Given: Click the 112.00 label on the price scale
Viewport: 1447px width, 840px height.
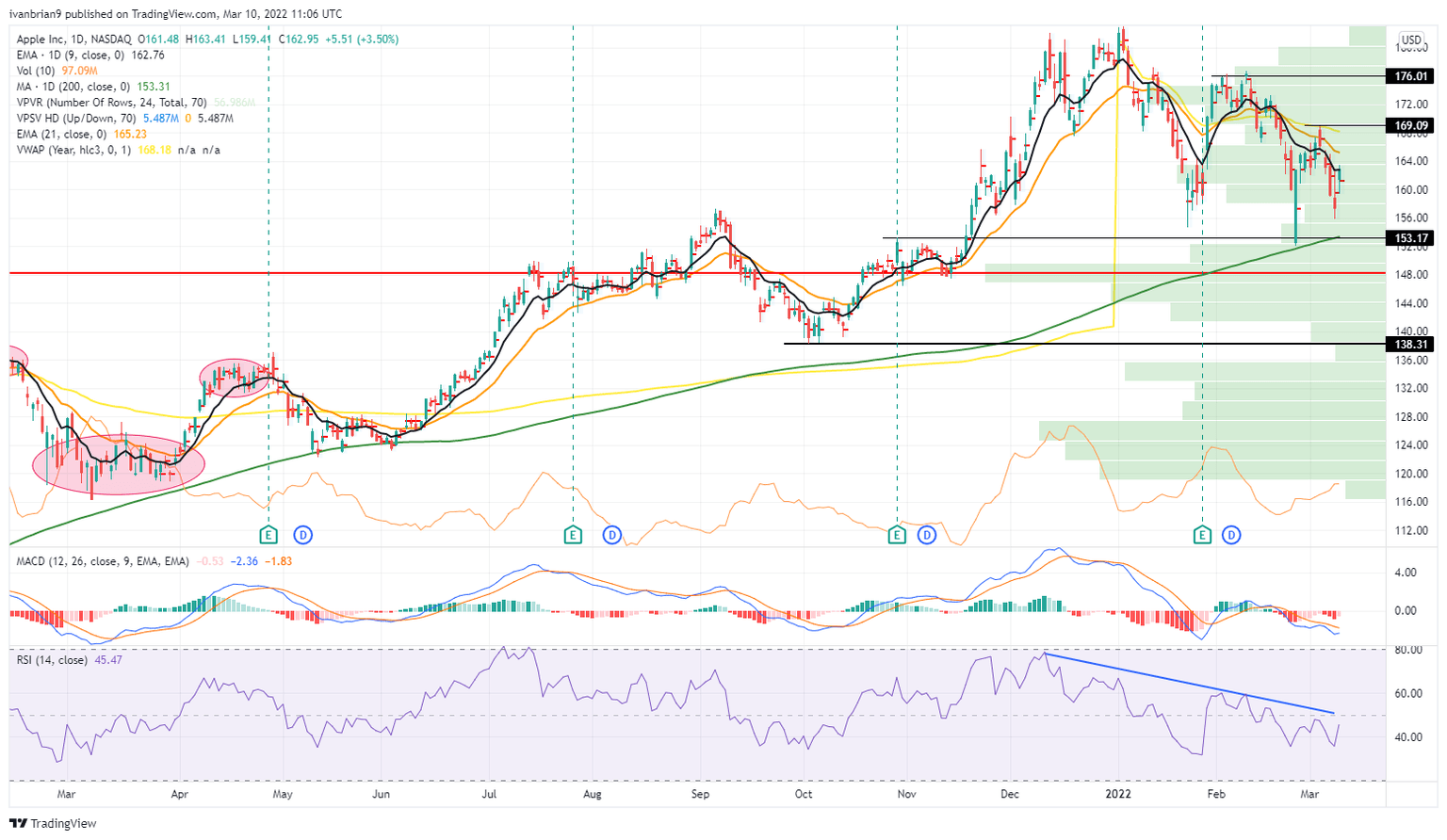Looking at the screenshot, I should pyautogui.click(x=1410, y=531).
